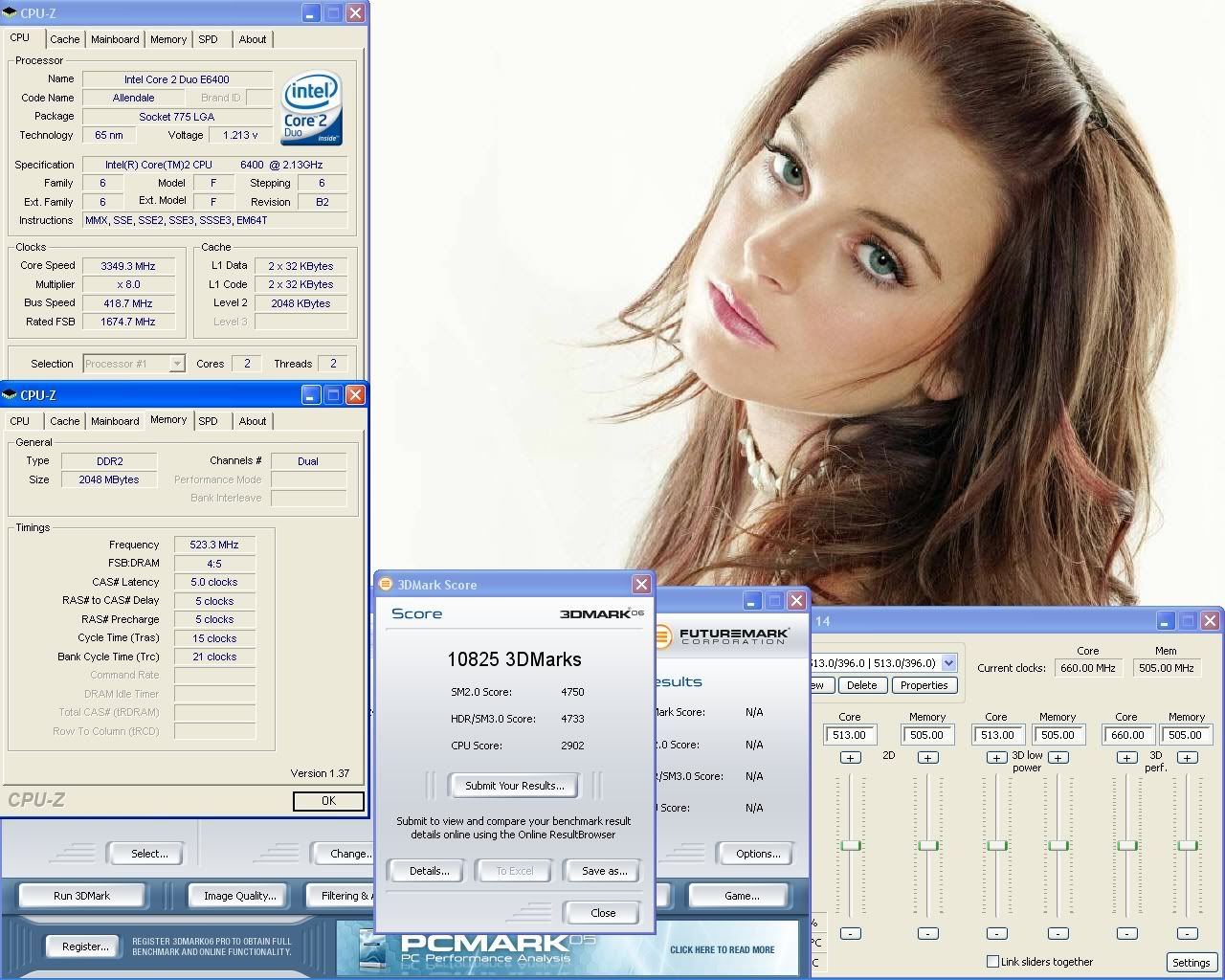
Task: Click the 3D perf. Core value field 660.00
Action: (1127, 735)
